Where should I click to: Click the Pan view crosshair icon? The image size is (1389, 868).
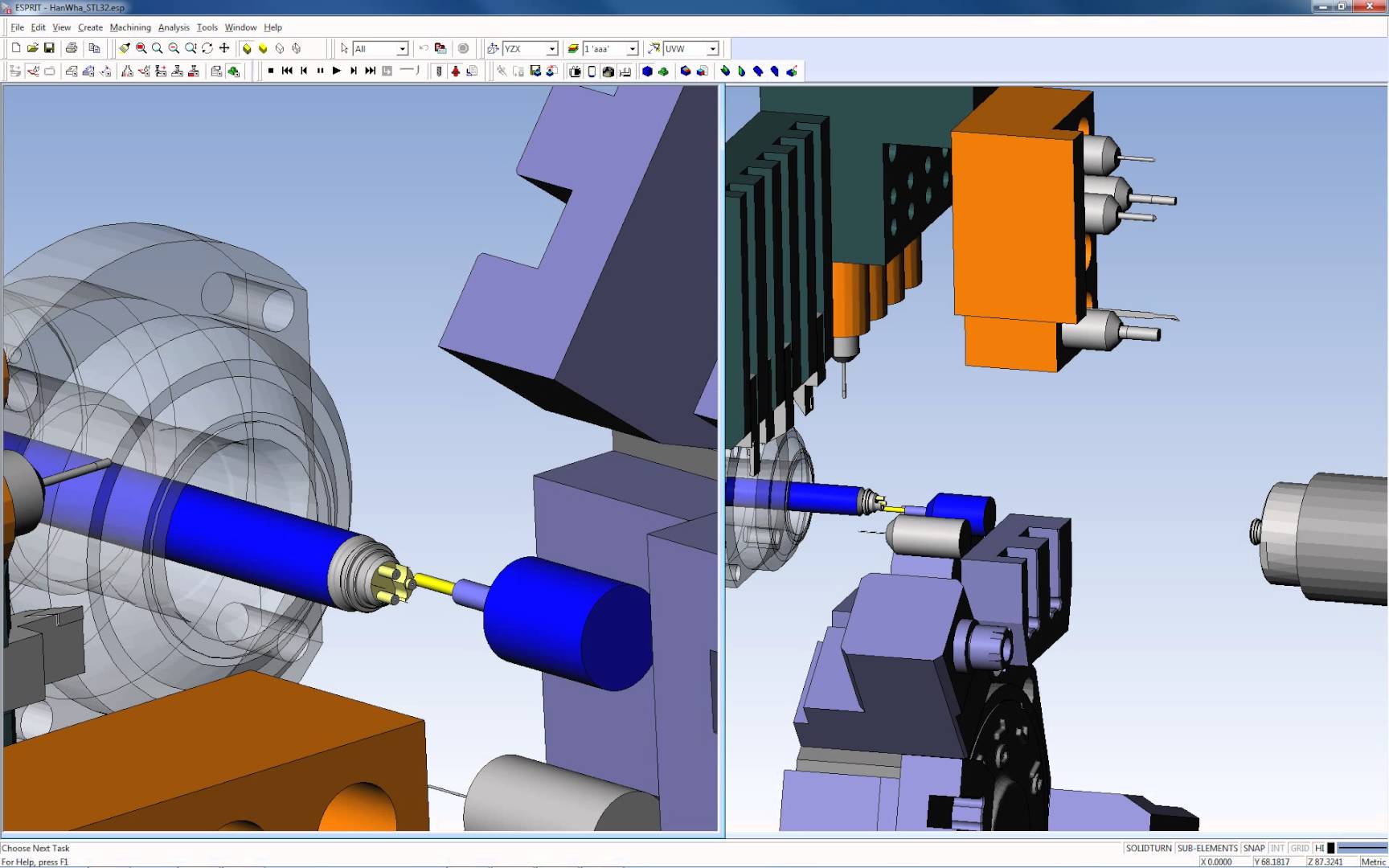click(x=224, y=48)
